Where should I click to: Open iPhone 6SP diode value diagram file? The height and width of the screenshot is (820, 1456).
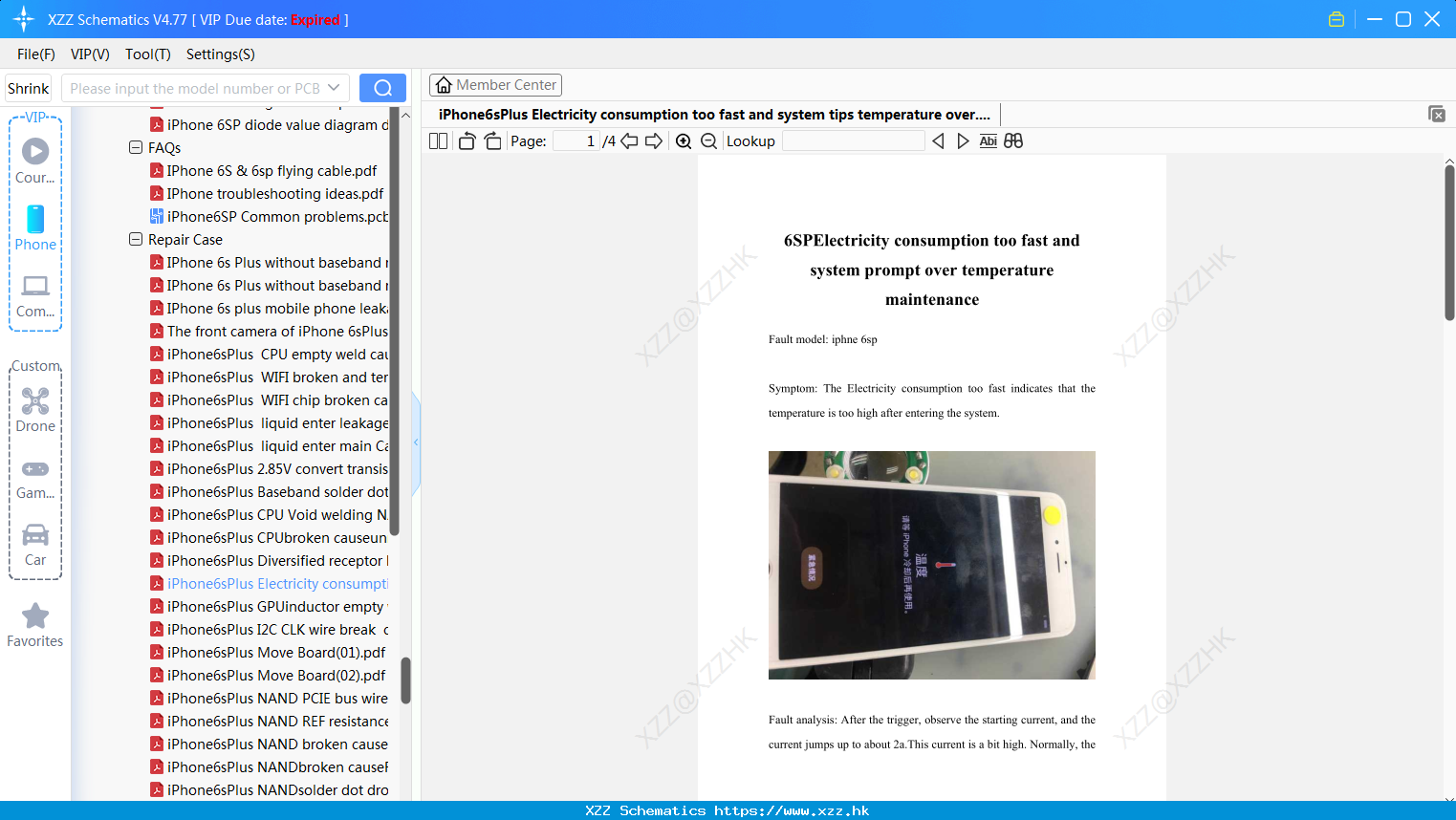[x=270, y=124]
